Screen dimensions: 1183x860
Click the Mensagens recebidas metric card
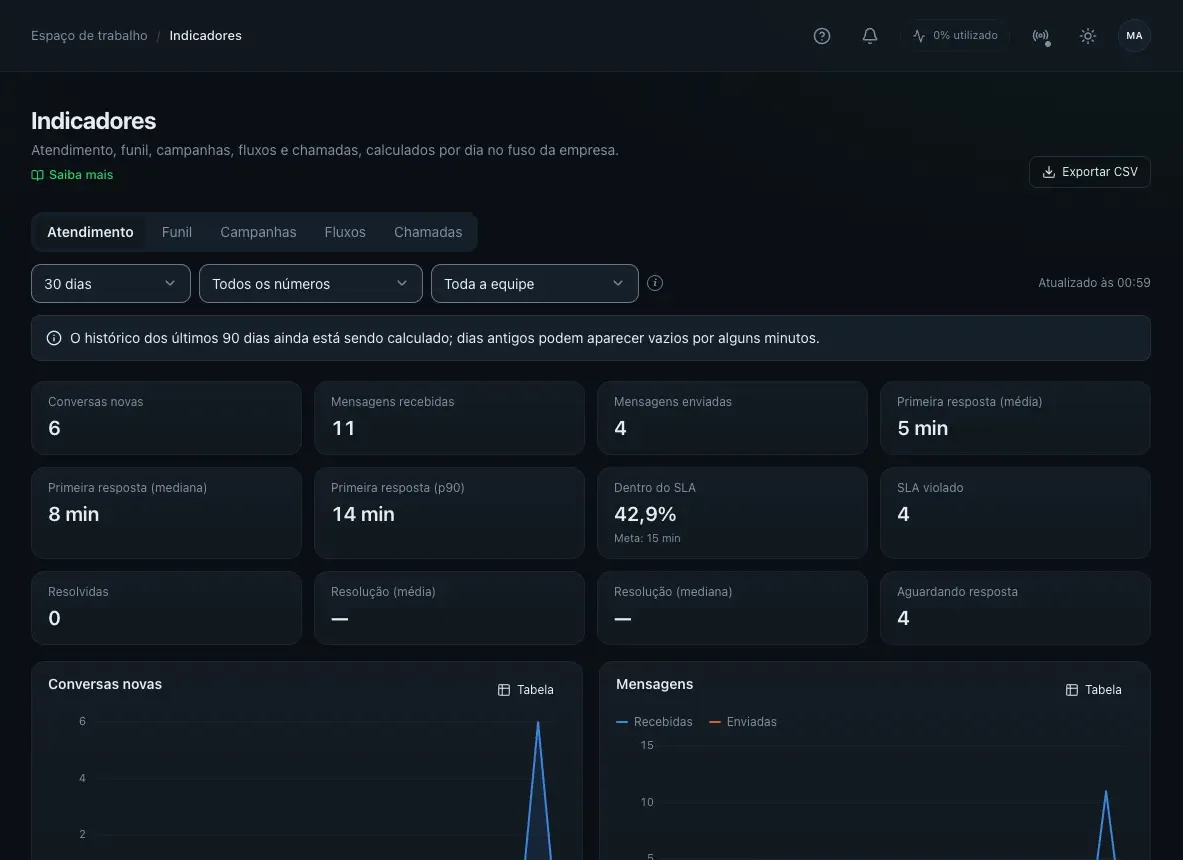[449, 418]
